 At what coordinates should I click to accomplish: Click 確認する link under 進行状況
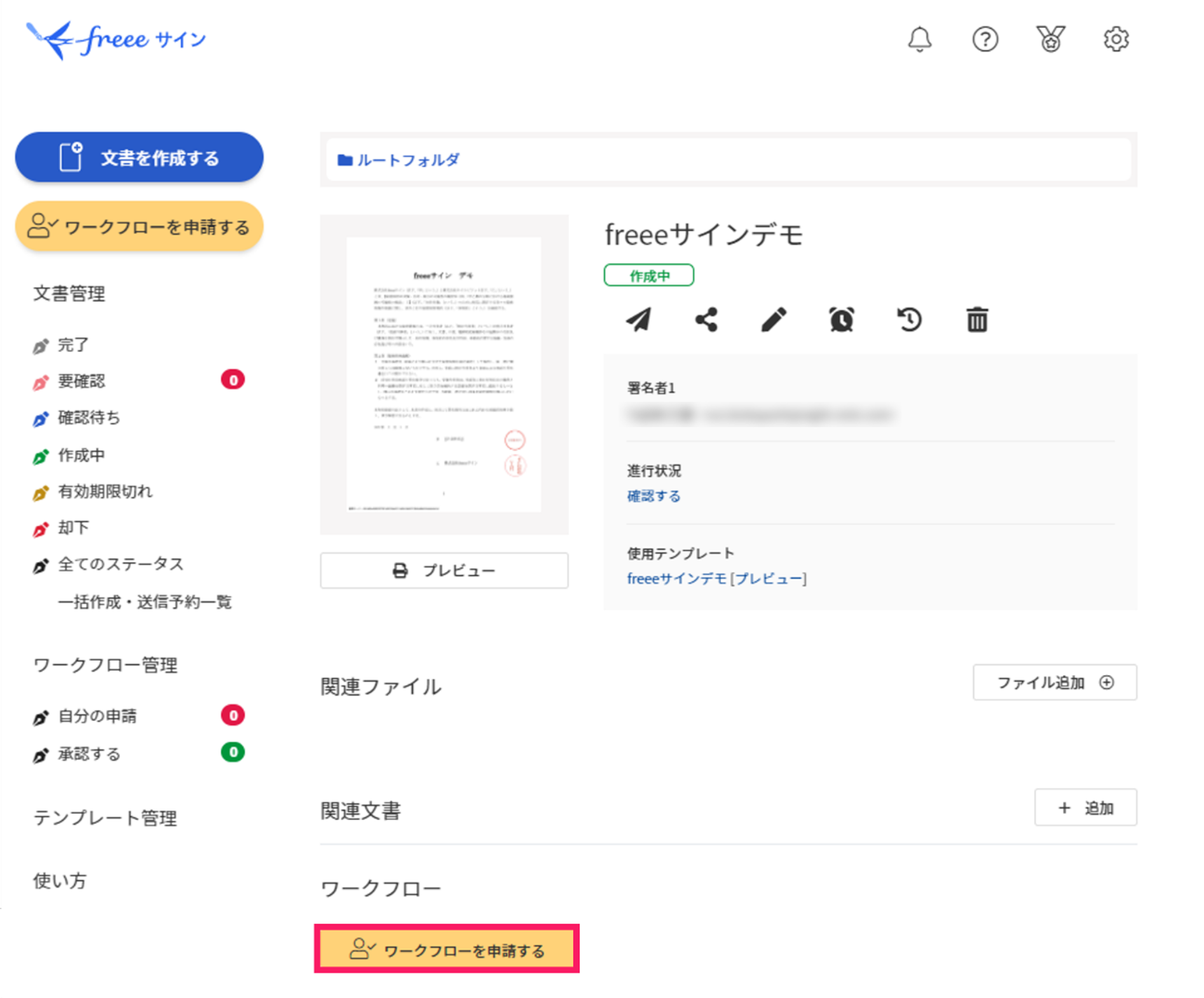653,496
